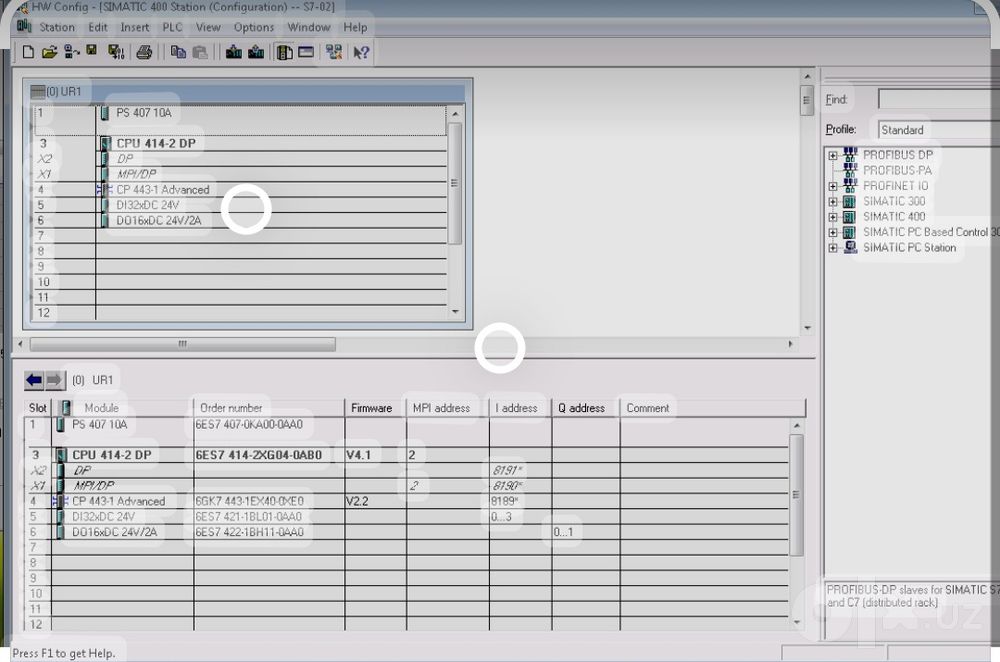This screenshot has width=1000, height=662.
Task: Click the Print toolbar icon
Action: [x=144, y=52]
